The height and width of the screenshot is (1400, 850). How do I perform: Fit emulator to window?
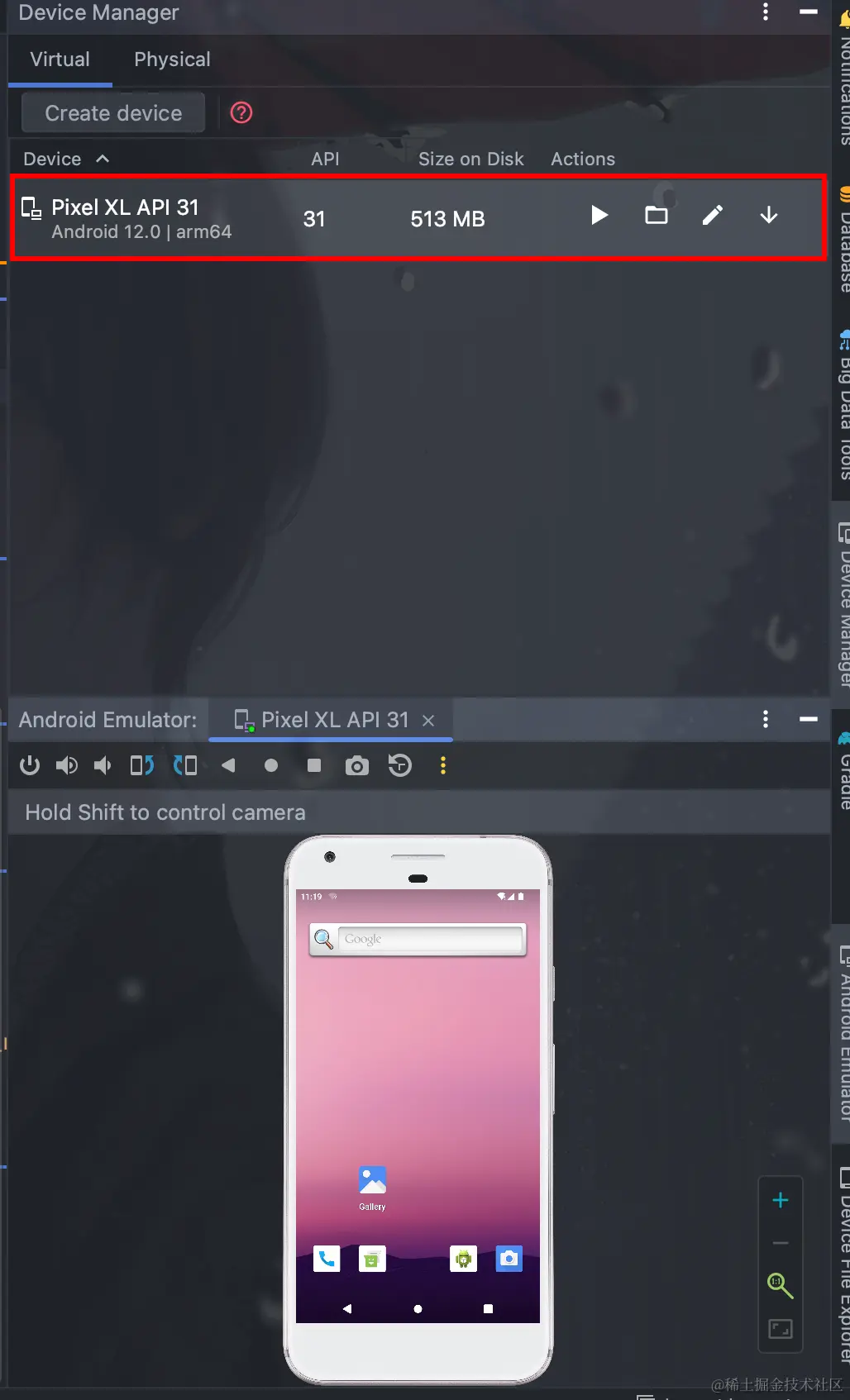pyautogui.click(x=781, y=1329)
